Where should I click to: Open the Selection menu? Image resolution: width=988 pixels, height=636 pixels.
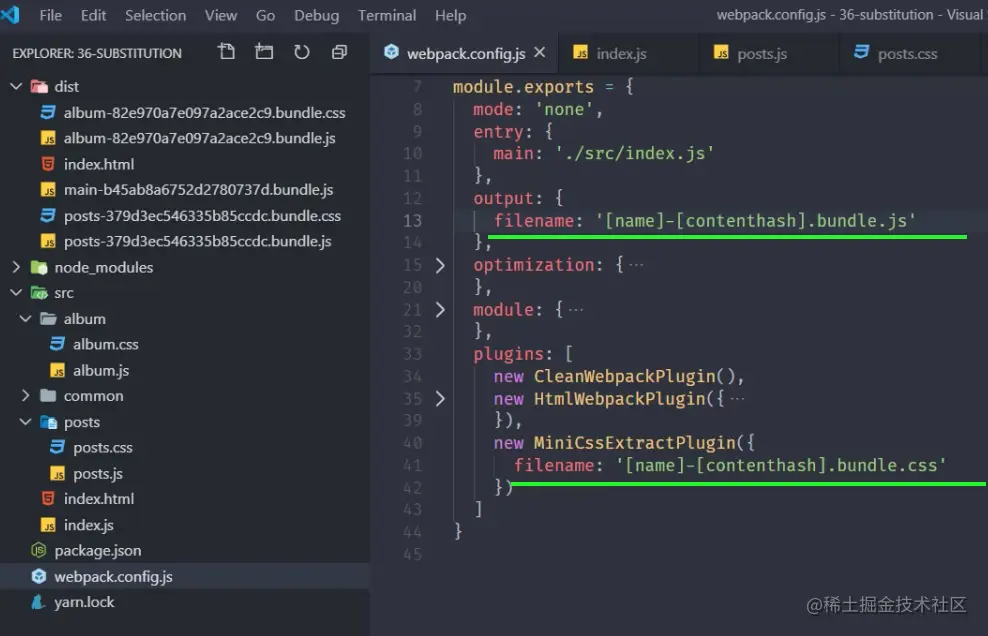156,15
